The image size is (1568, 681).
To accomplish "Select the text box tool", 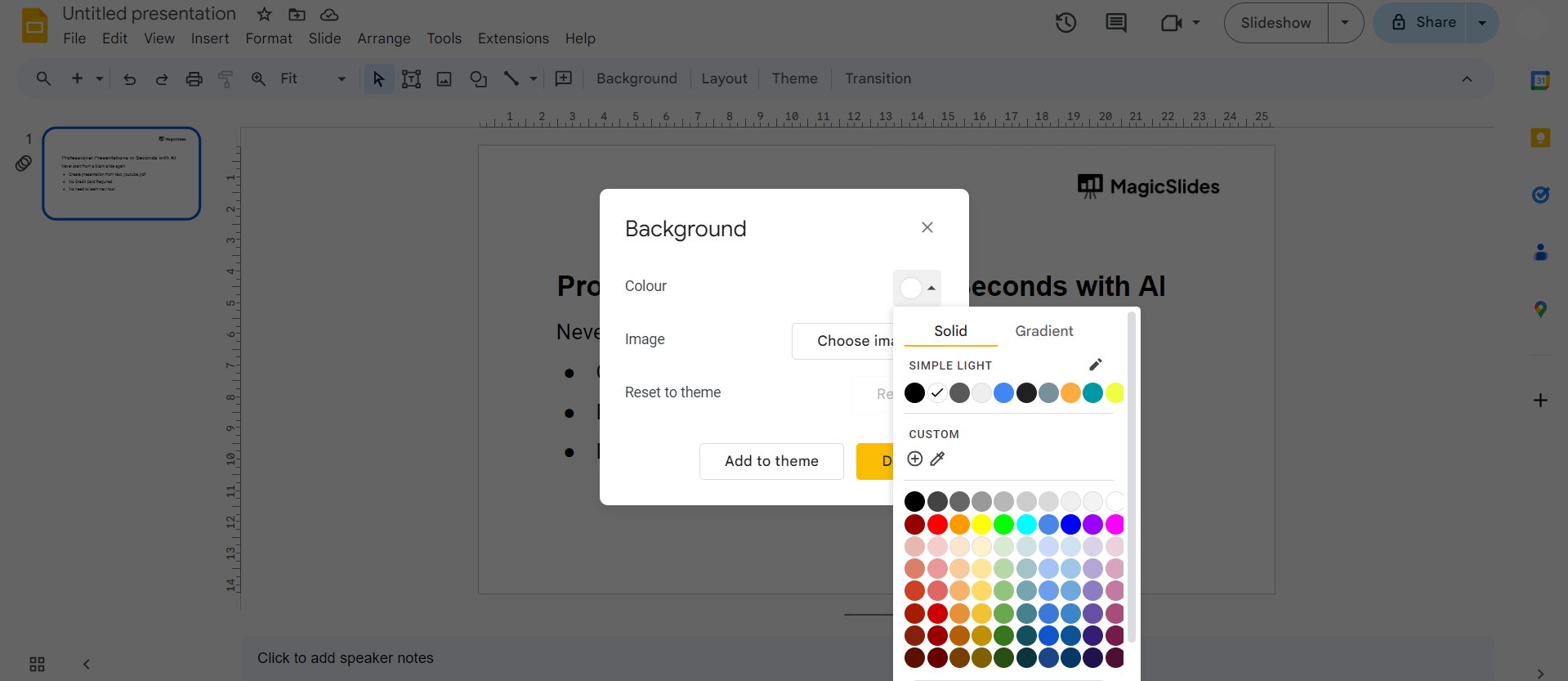I will click(x=411, y=78).
